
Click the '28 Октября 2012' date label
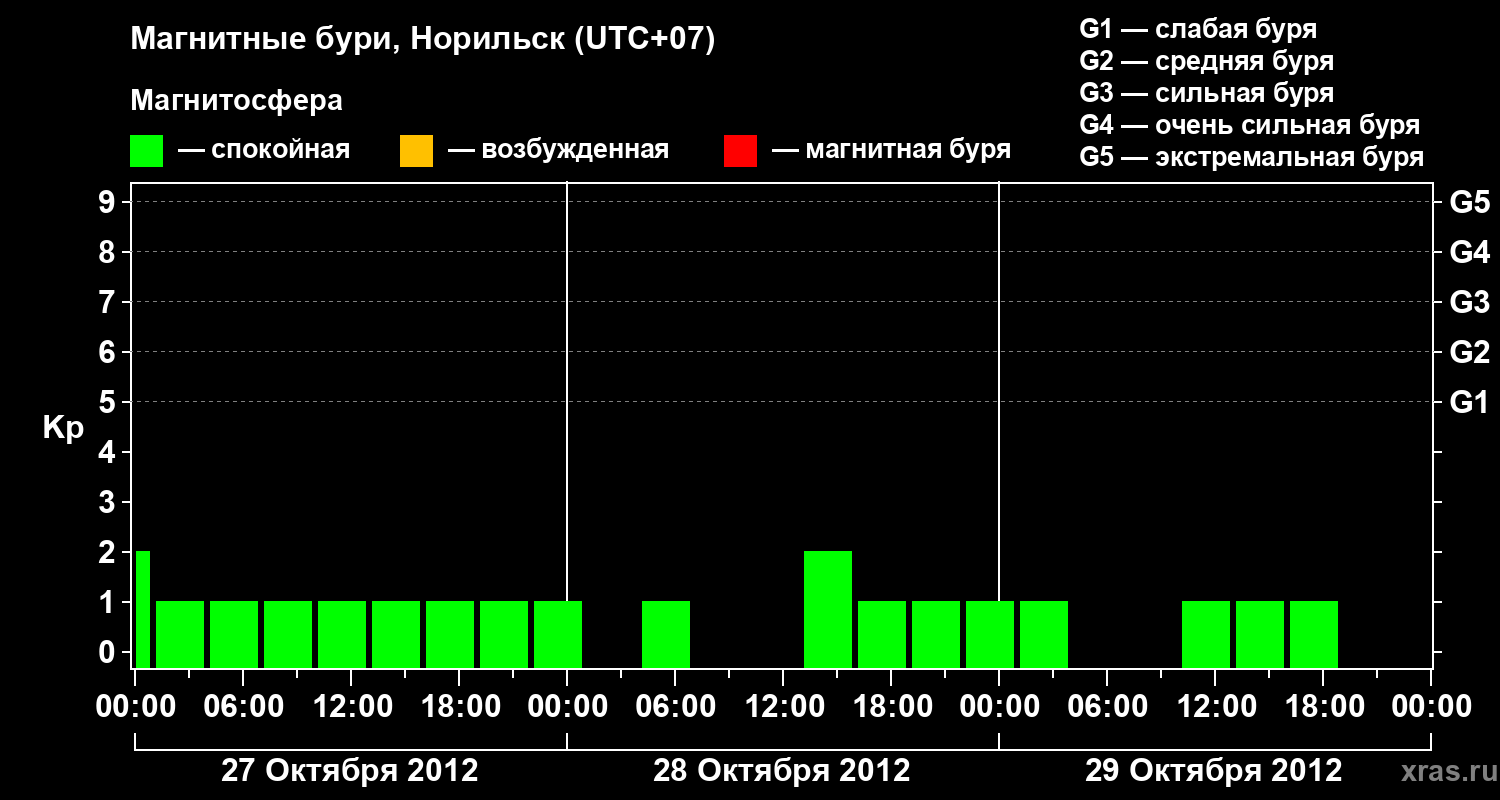point(782,771)
